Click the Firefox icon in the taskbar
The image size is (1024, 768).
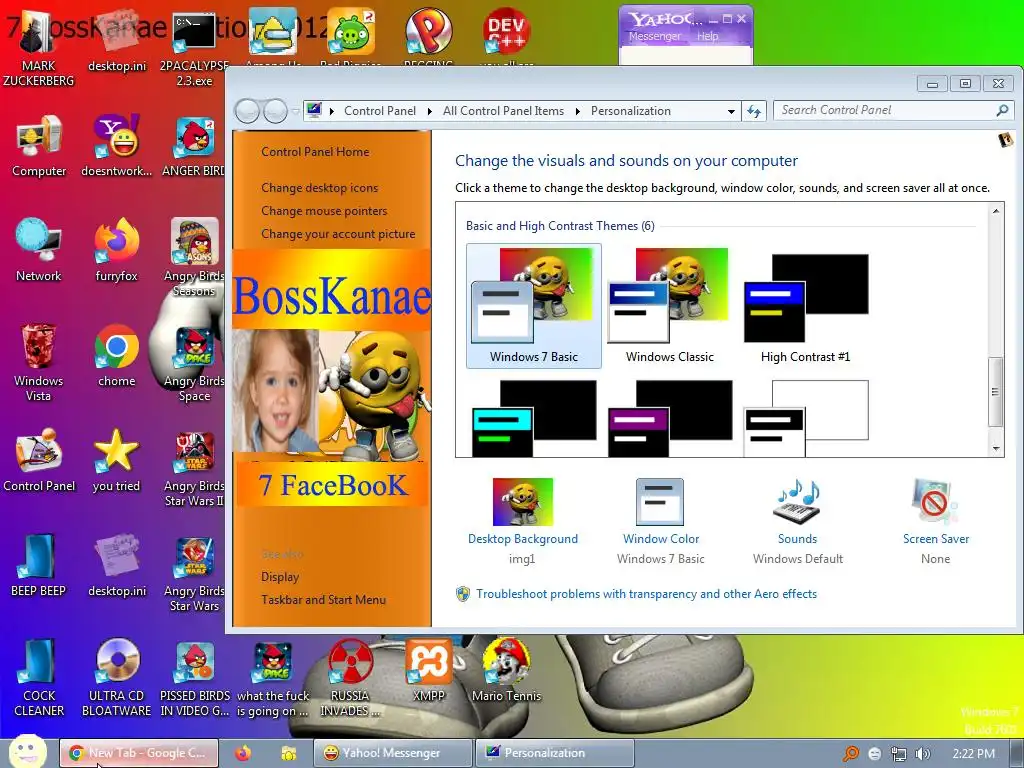243,753
